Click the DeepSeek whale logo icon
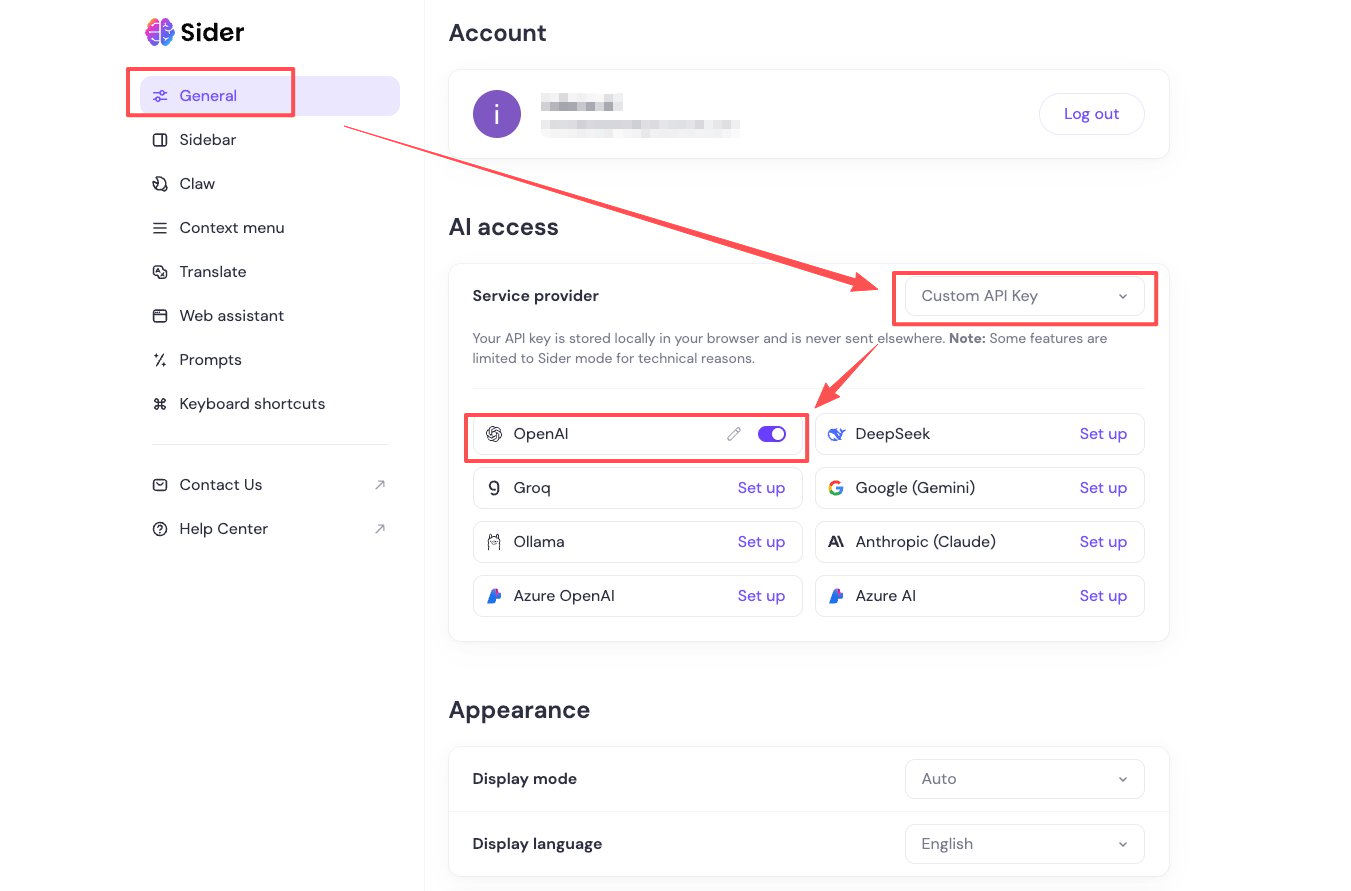 click(x=837, y=434)
